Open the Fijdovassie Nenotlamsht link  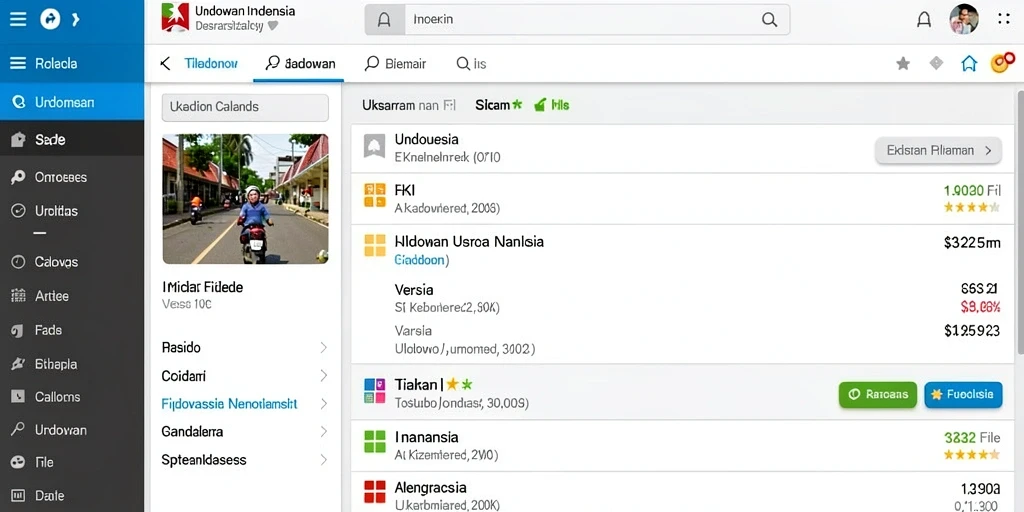click(229, 404)
